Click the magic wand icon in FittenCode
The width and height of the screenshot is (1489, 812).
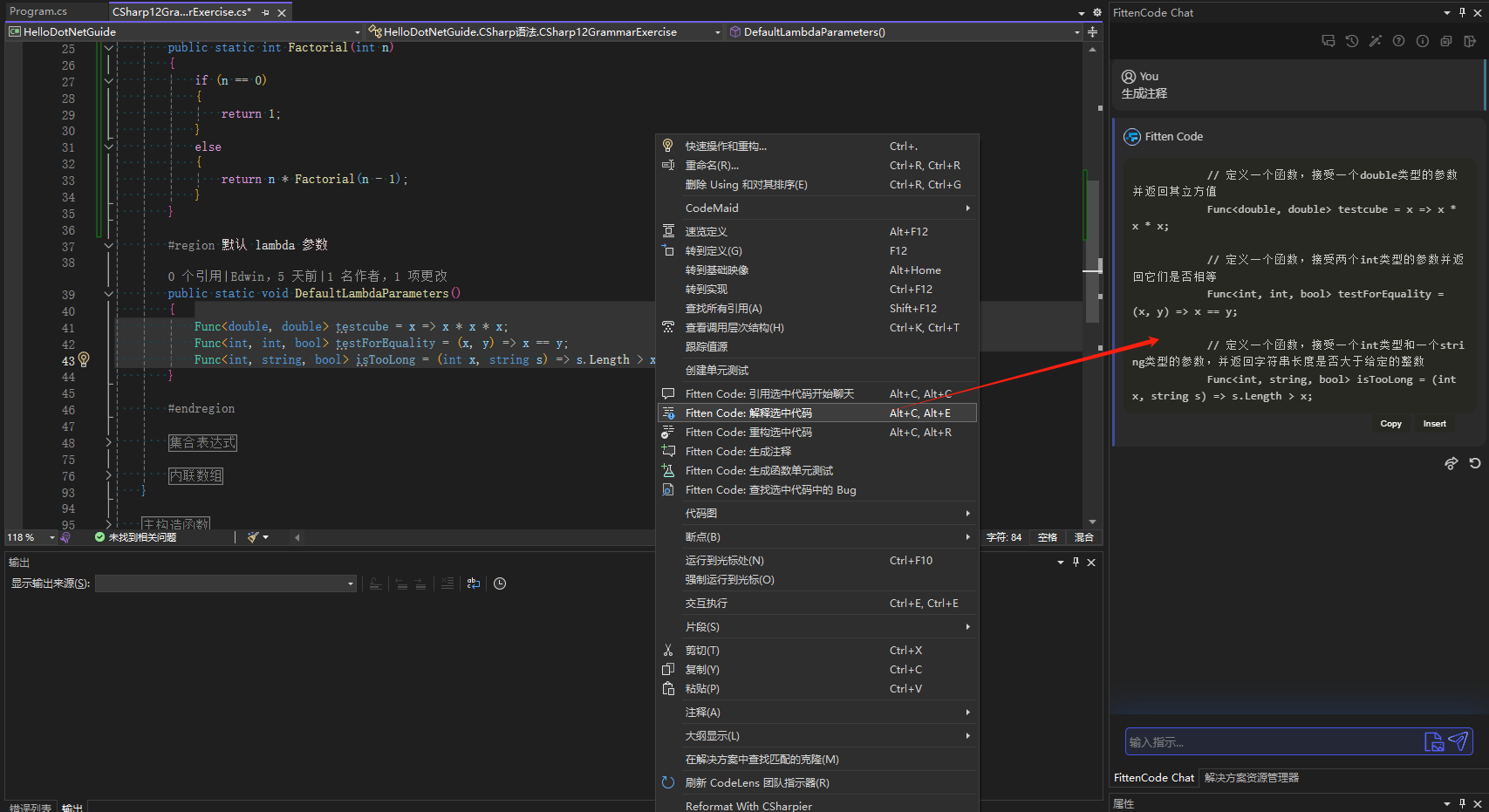coord(1375,41)
